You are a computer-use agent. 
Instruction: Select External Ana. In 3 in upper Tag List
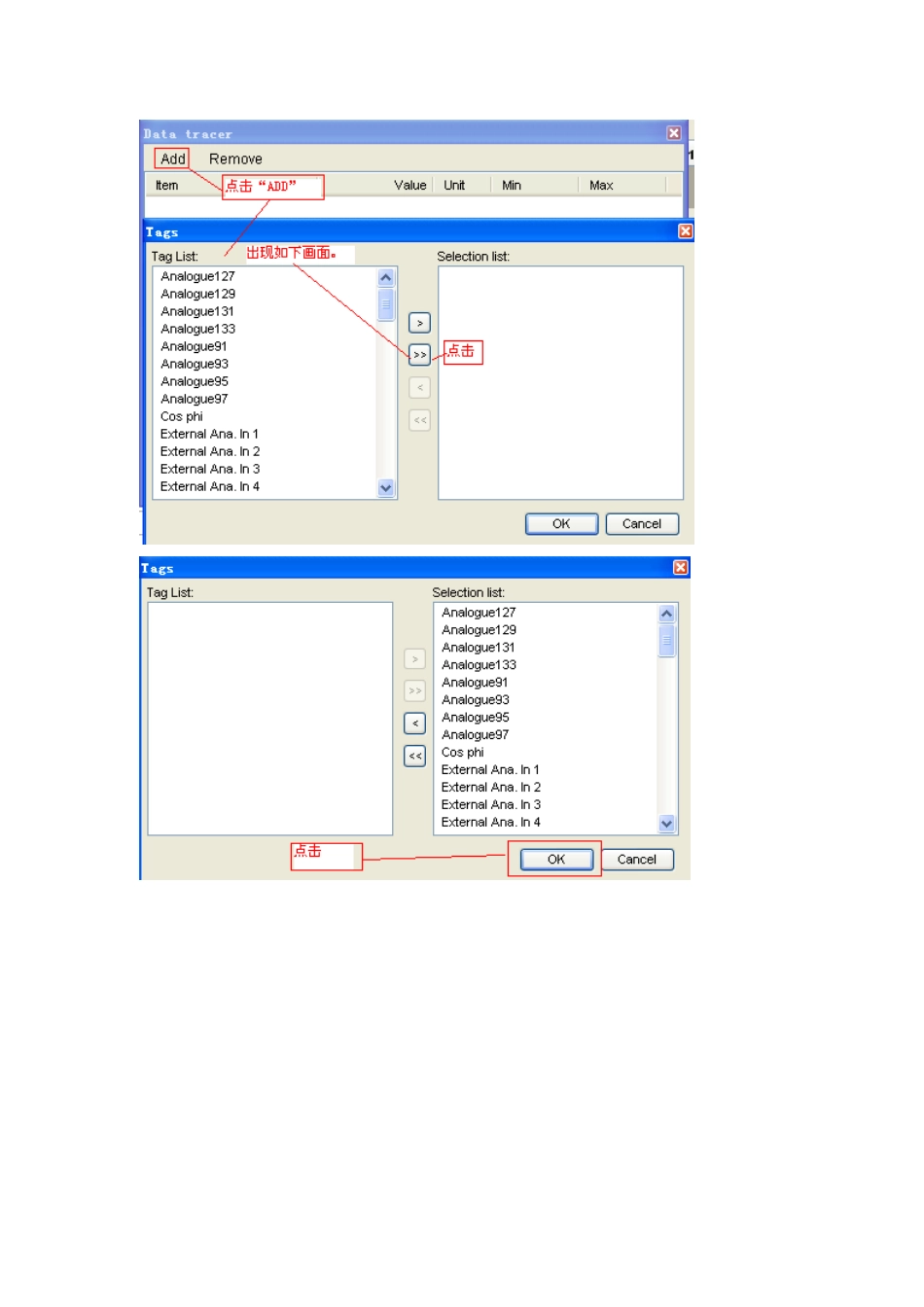pos(210,469)
